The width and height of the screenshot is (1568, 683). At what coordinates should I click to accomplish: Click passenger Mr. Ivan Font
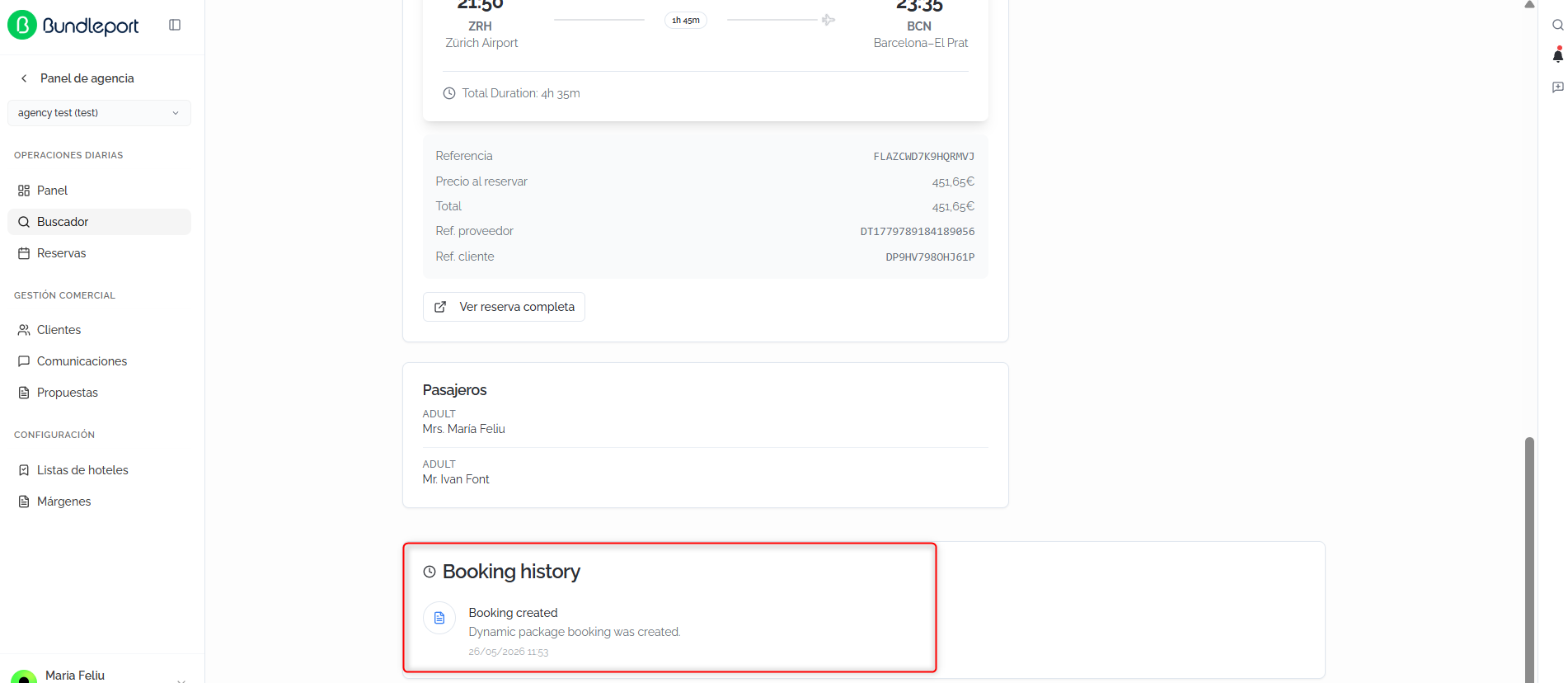point(456,479)
